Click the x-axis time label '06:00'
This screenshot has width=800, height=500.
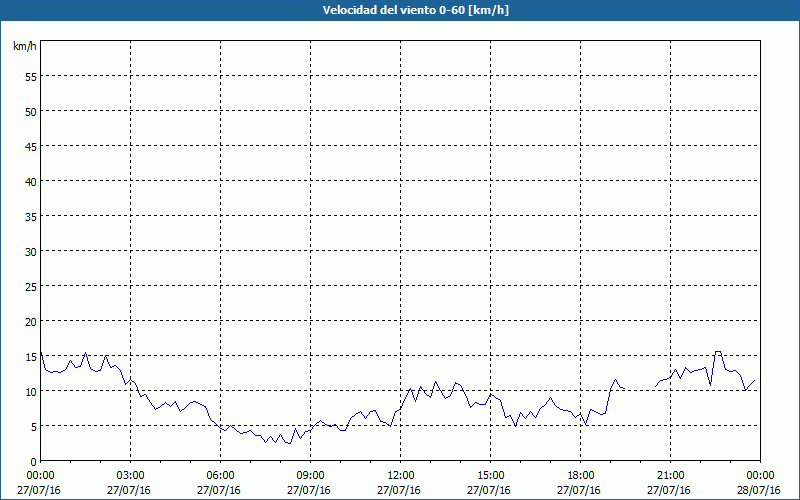(220, 476)
